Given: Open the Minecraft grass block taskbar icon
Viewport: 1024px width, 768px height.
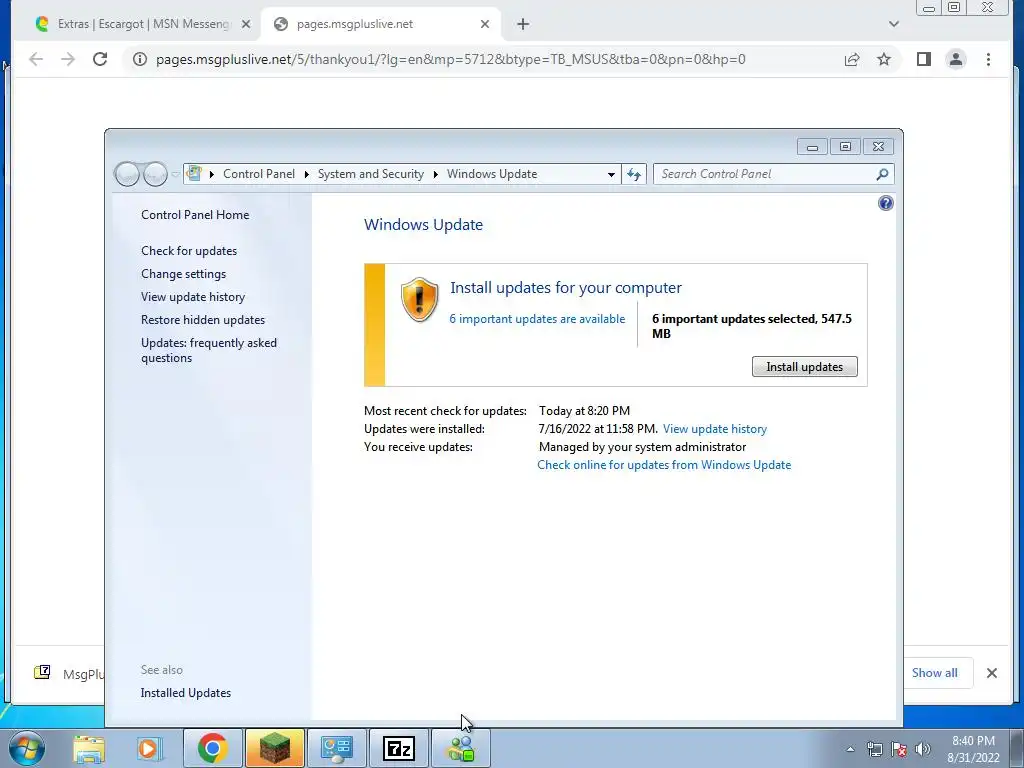Looking at the screenshot, I should pyautogui.click(x=274, y=748).
